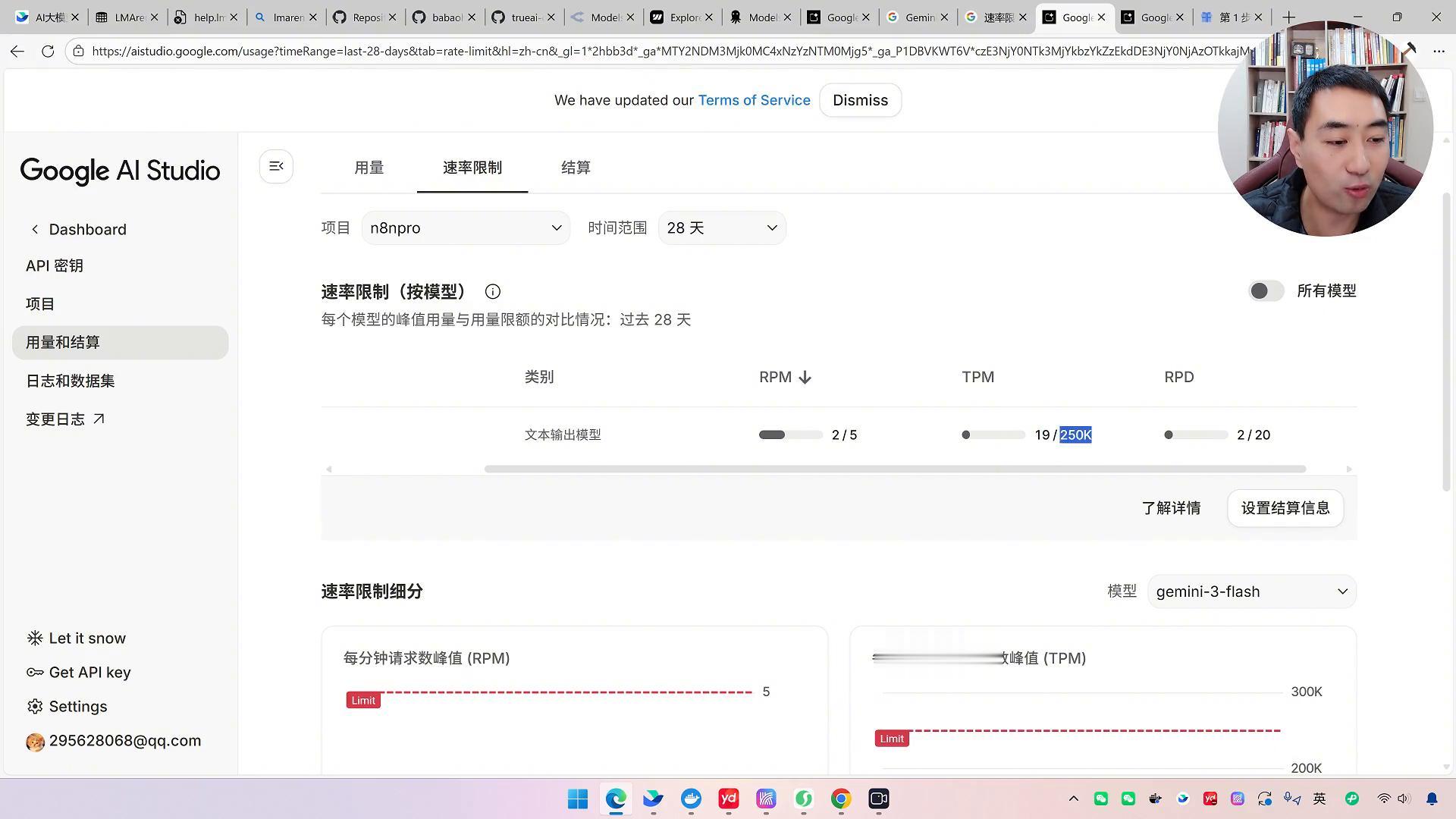Click the 设置结算信息 button
The width and height of the screenshot is (1456, 819).
1285,508
